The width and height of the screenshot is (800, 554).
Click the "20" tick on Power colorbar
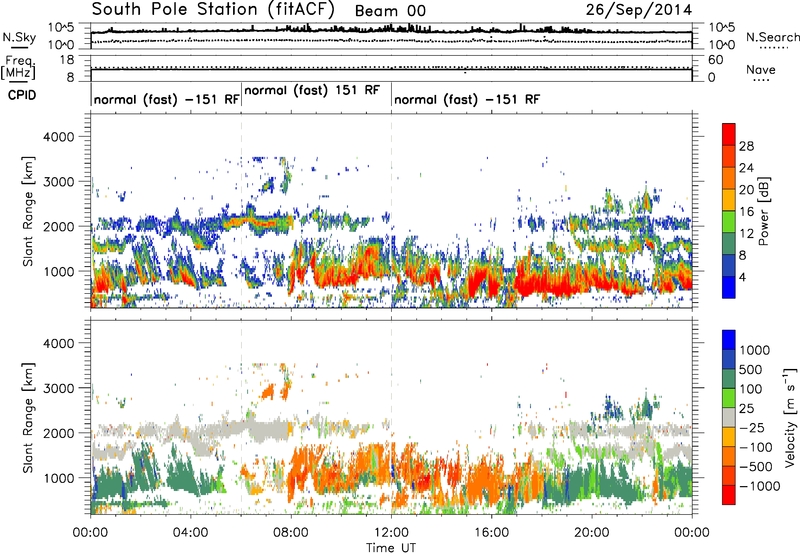746,190
